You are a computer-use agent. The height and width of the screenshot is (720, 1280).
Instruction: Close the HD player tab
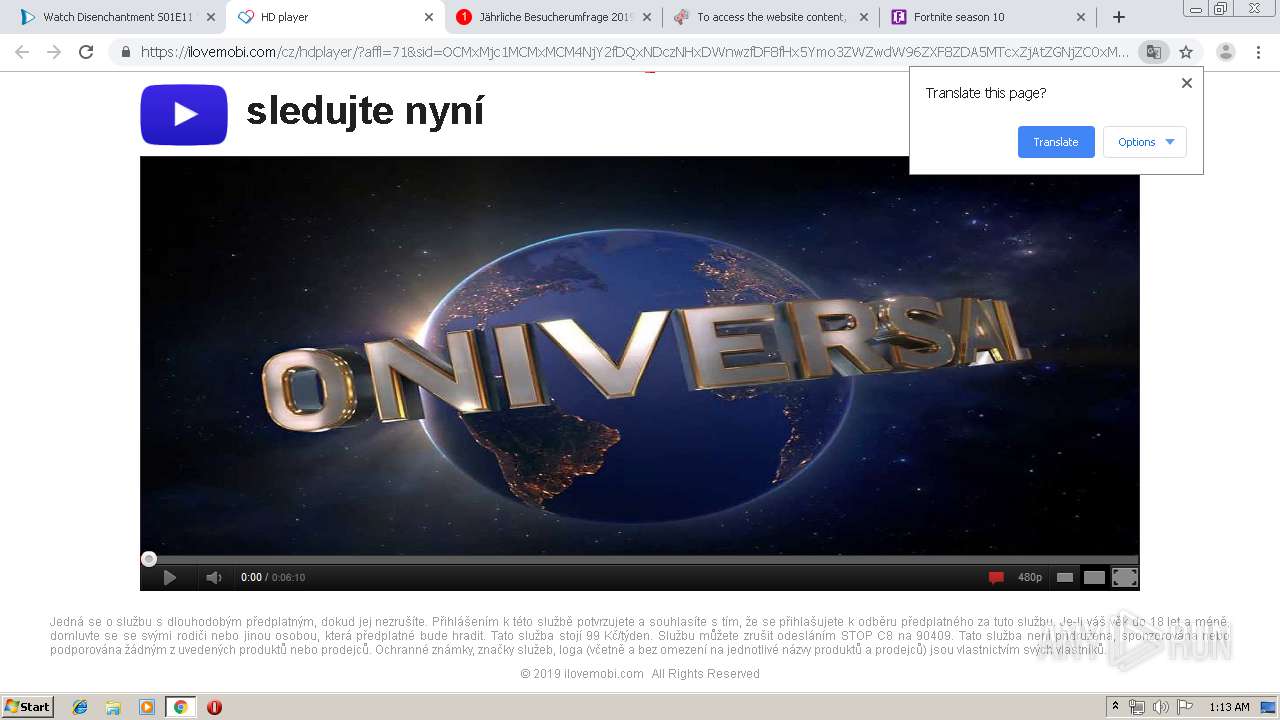coord(429,17)
